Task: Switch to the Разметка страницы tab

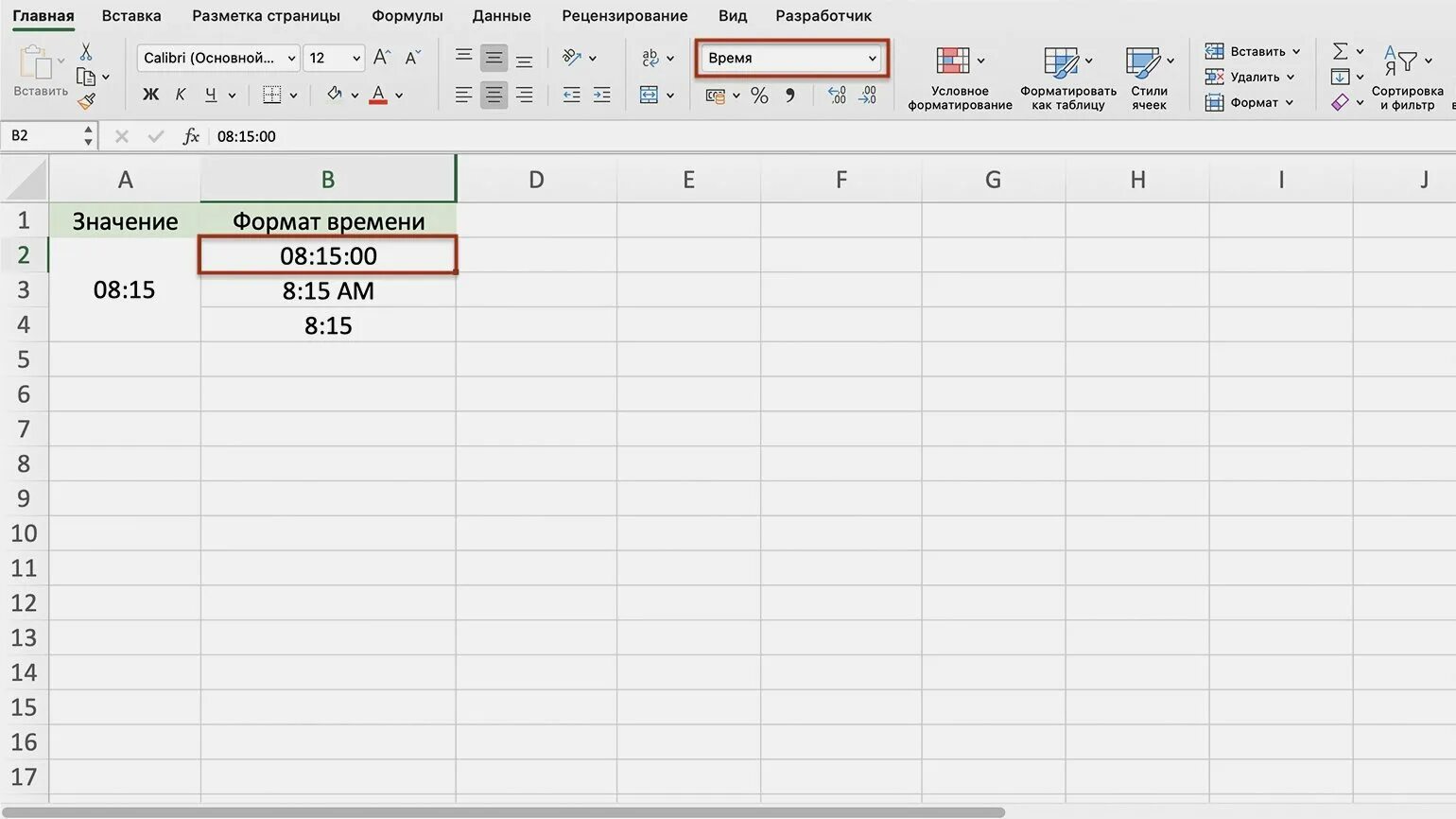Action: (x=266, y=16)
